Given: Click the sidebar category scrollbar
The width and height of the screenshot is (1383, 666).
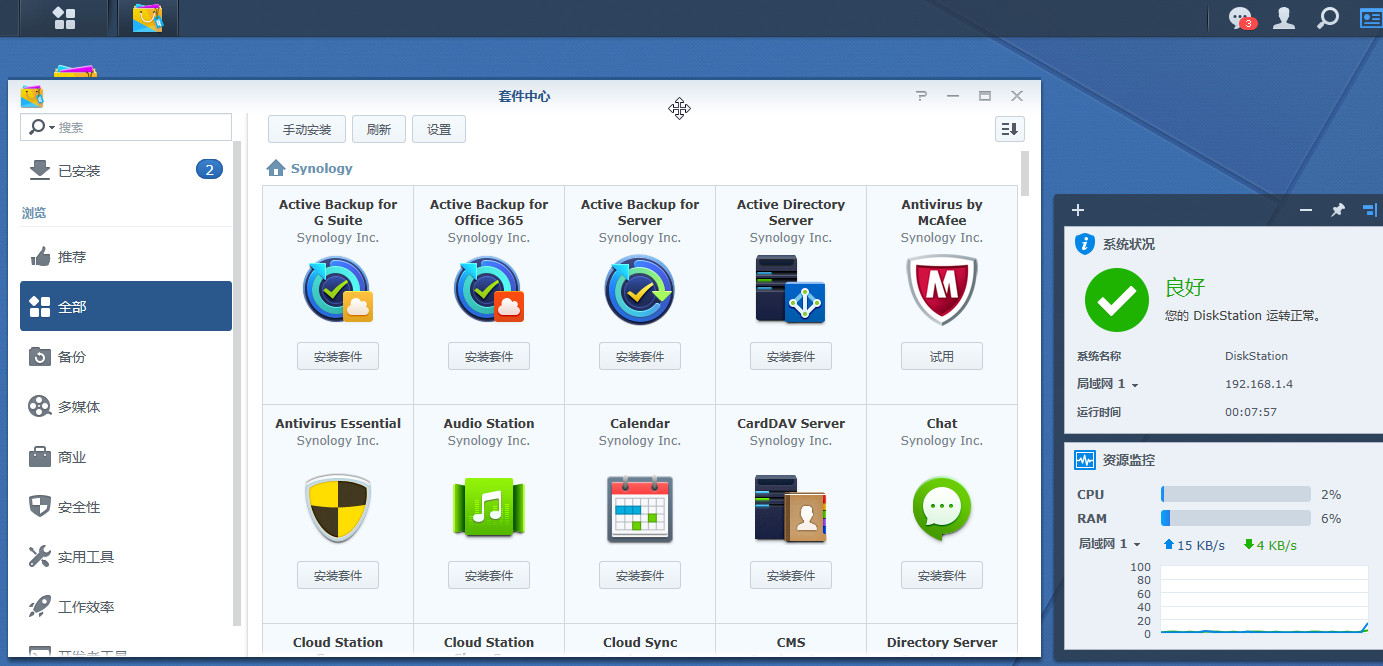Looking at the screenshot, I should pyautogui.click(x=237, y=383).
